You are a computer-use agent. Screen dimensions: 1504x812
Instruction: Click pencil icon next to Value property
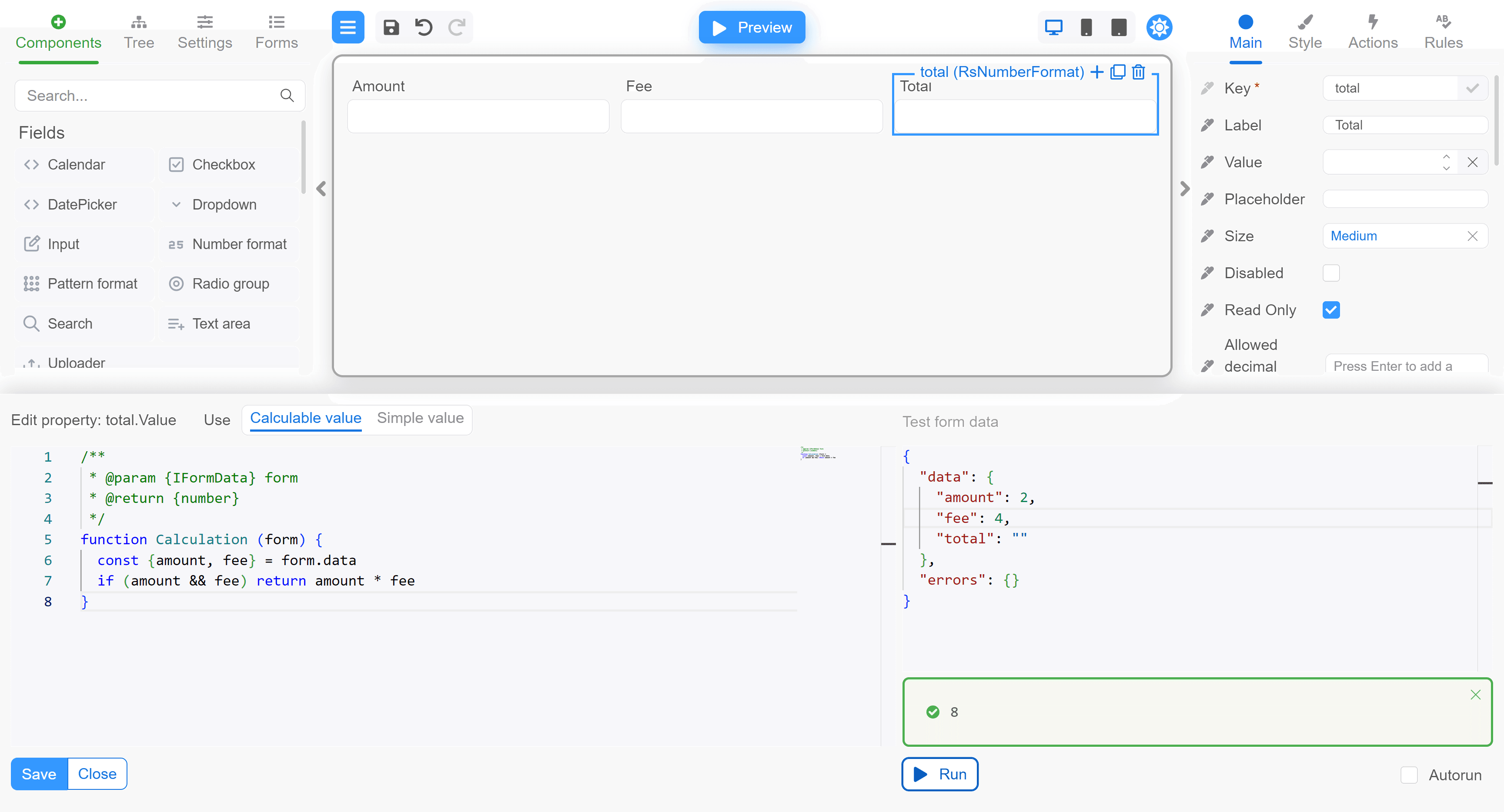[x=1207, y=162]
